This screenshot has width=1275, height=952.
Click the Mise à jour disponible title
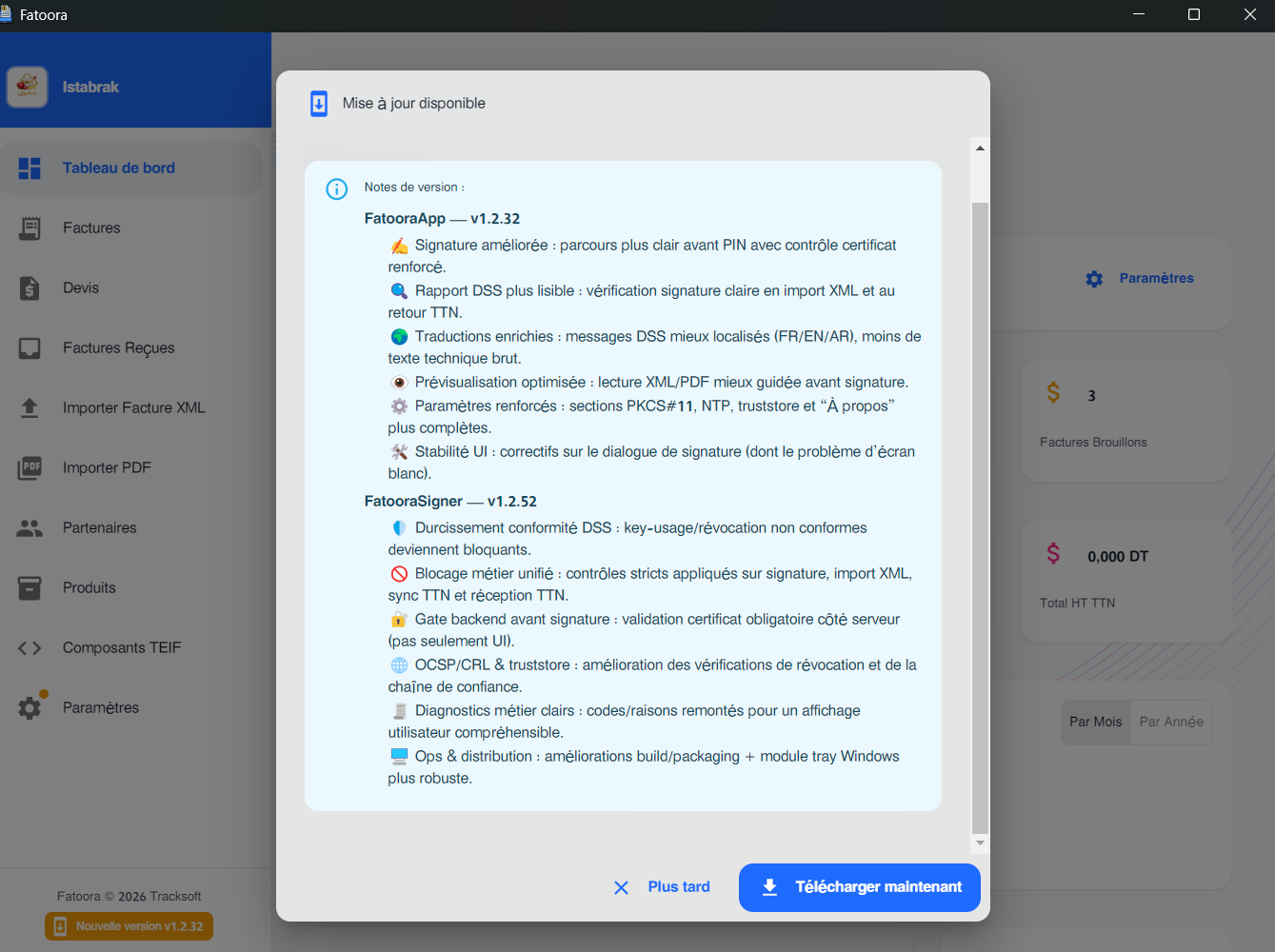click(x=414, y=104)
